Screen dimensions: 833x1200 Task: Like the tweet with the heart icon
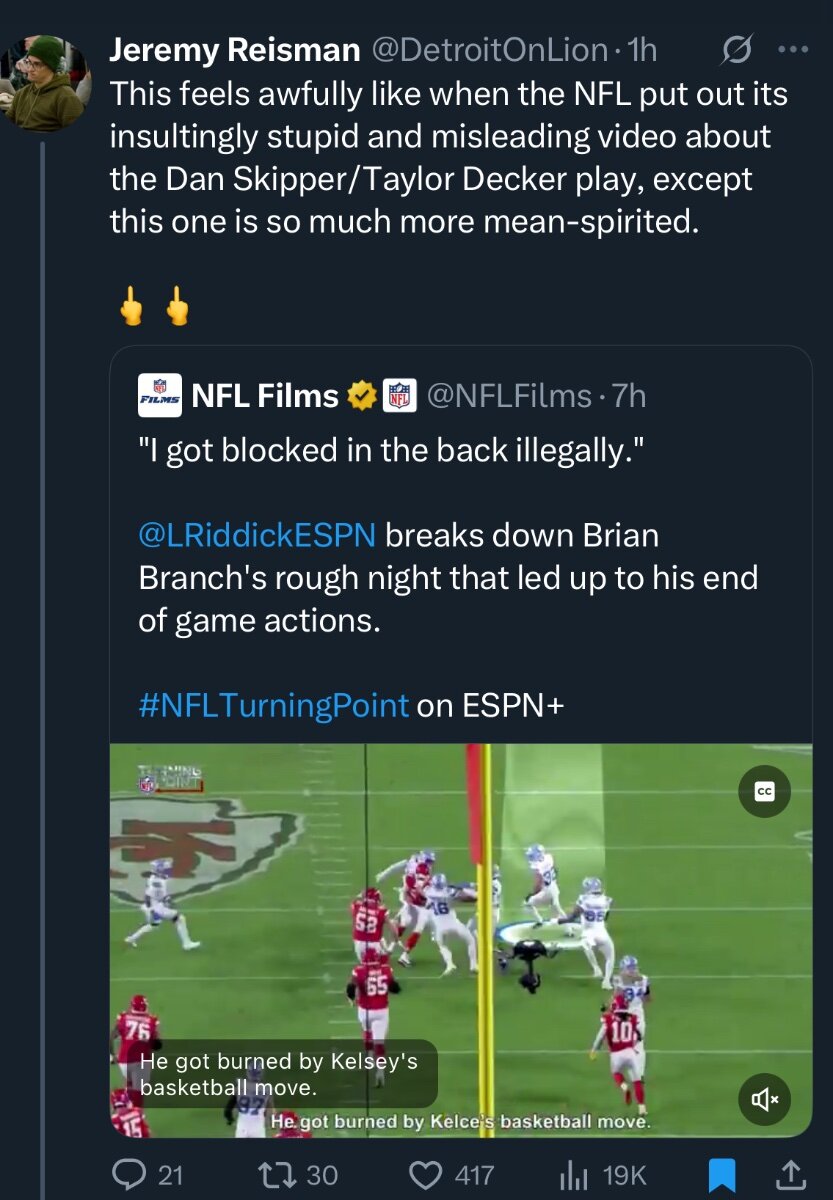(426, 1174)
